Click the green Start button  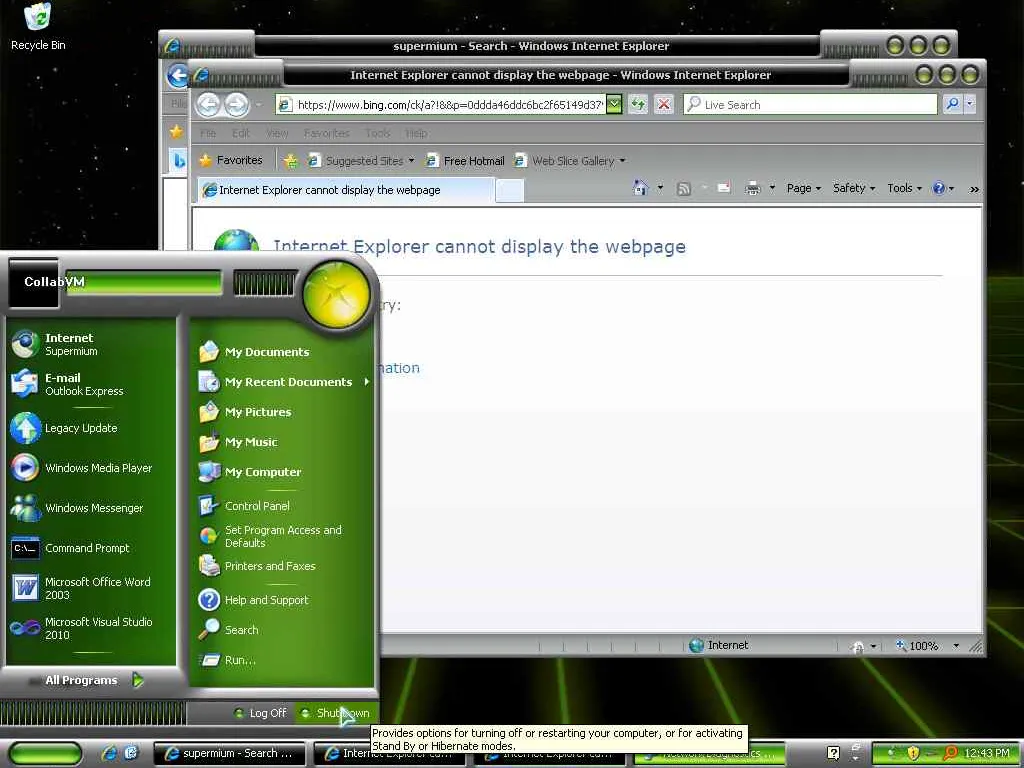(45, 754)
